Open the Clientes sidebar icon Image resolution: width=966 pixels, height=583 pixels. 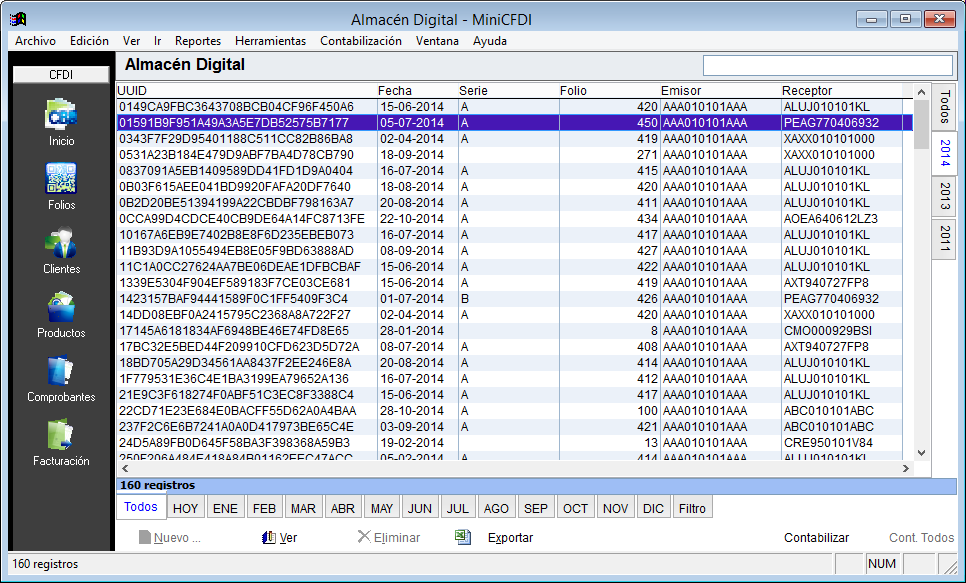click(61, 243)
